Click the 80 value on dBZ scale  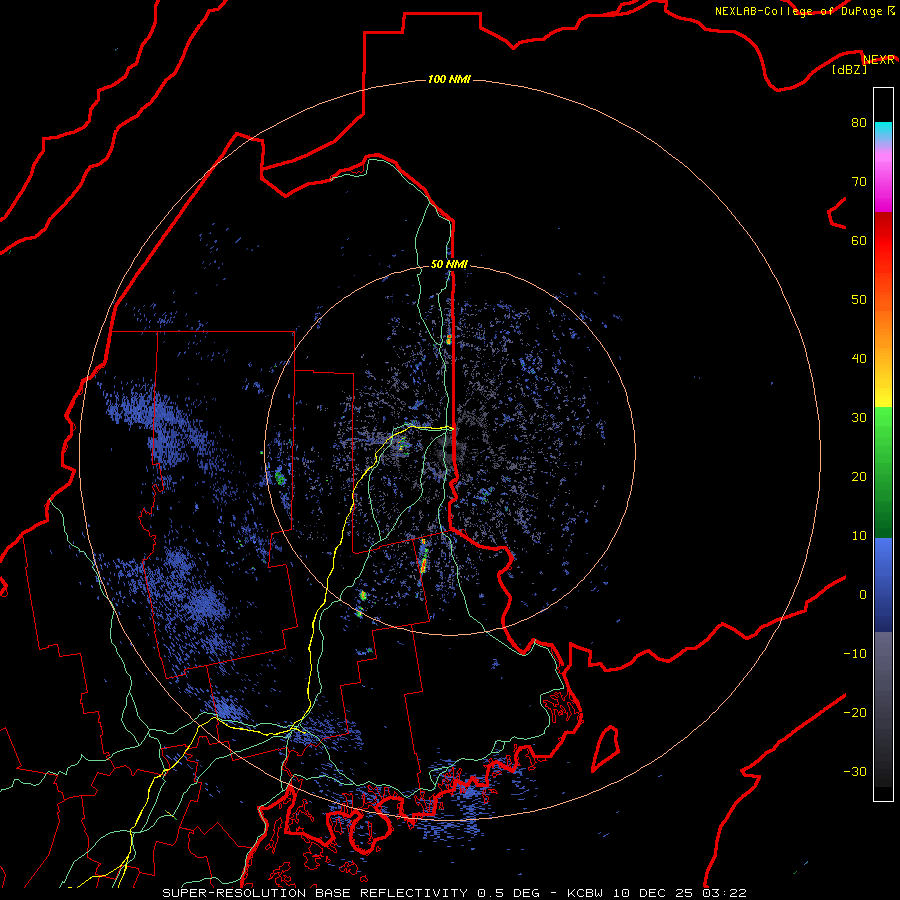click(x=859, y=123)
